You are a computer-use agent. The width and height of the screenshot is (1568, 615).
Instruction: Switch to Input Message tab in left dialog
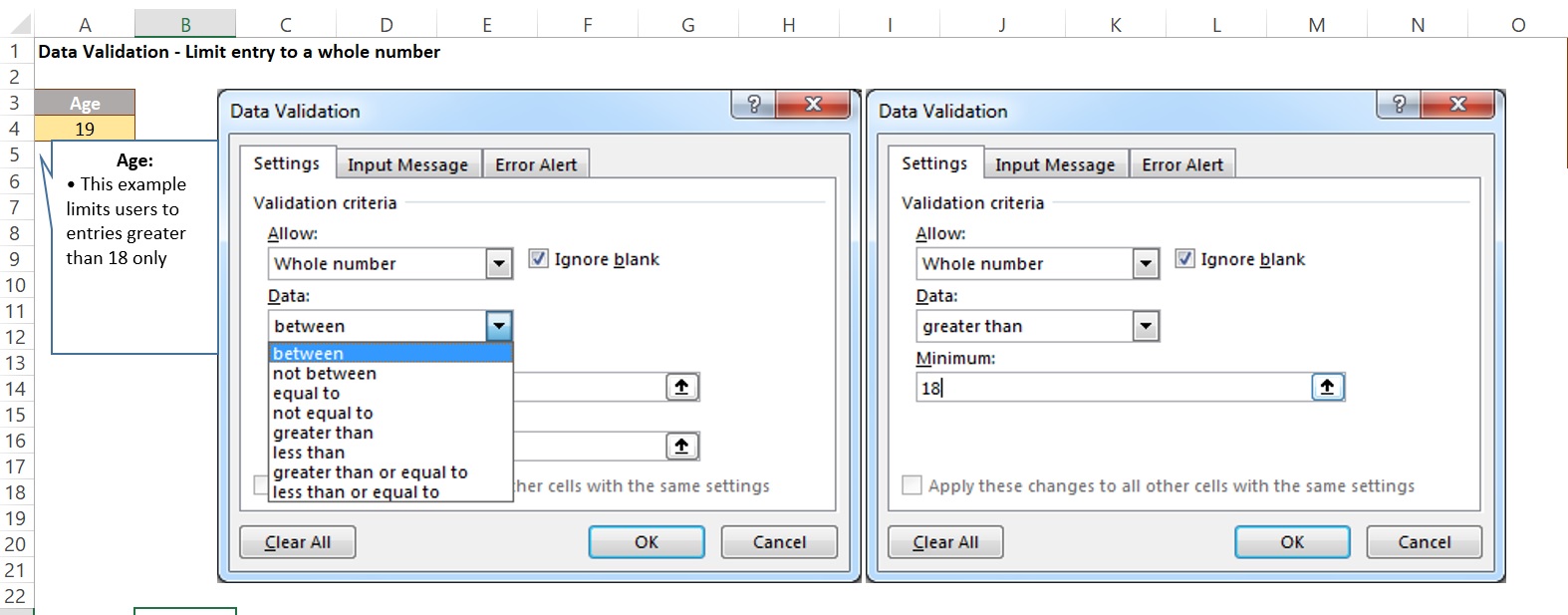(x=407, y=164)
